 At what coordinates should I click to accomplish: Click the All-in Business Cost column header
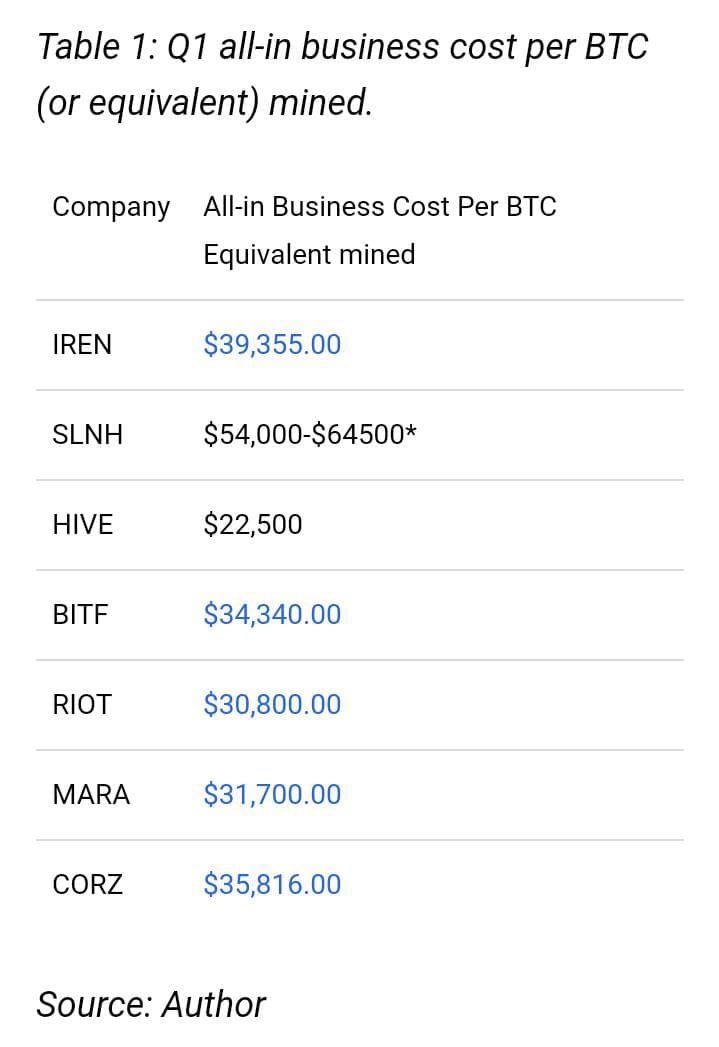click(x=380, y=207)
